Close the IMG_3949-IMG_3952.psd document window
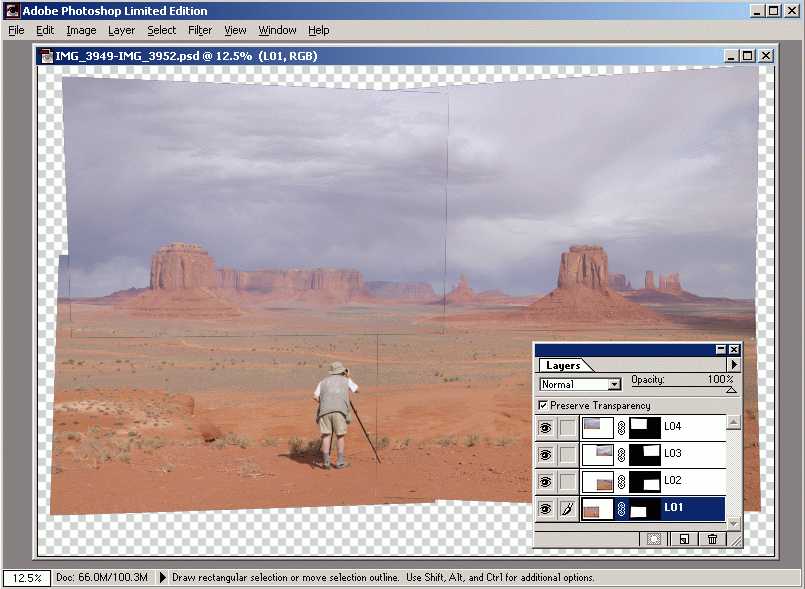Screen dimensions: 805x589 pyautogui.click(x=766, y=55)
